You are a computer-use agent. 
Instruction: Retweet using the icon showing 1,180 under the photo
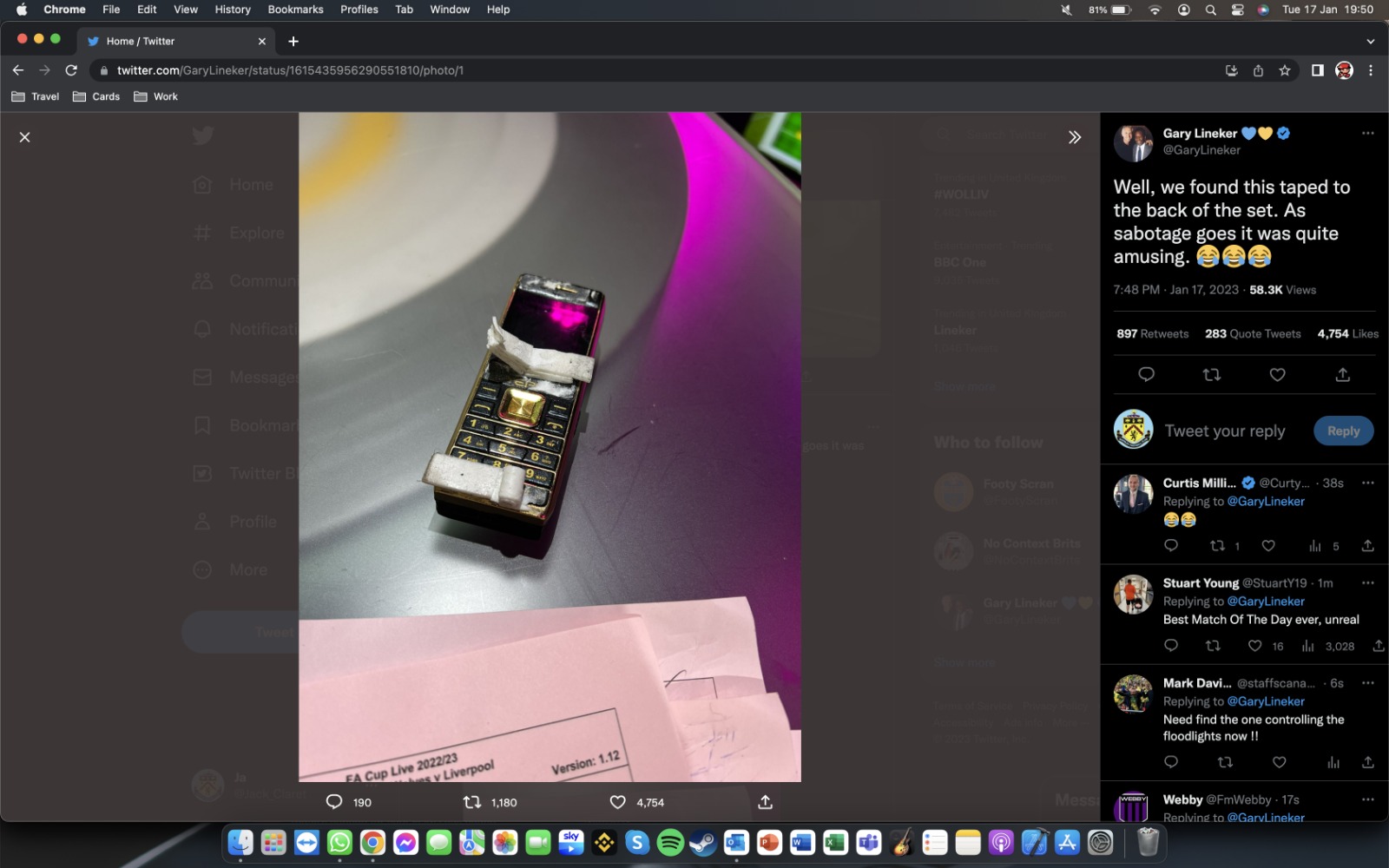(x=472, y=802)
